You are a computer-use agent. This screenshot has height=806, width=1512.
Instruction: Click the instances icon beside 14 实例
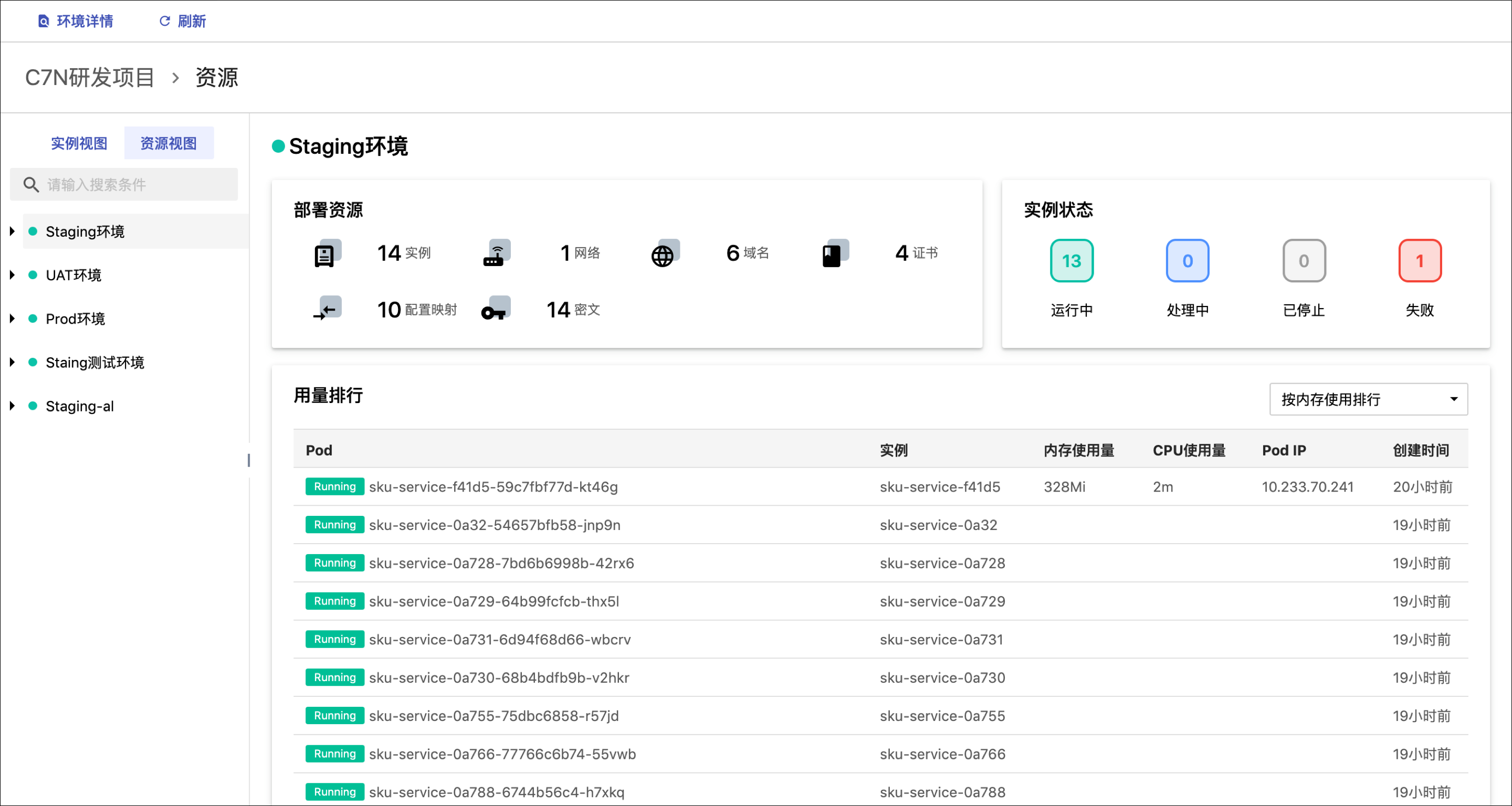pyautogui.click(x=327, y=253)
